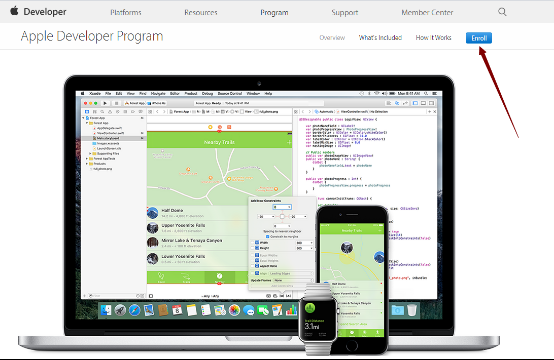
Task: Toggle the Constrain to margins checkbox
Action: click(267, 237)
